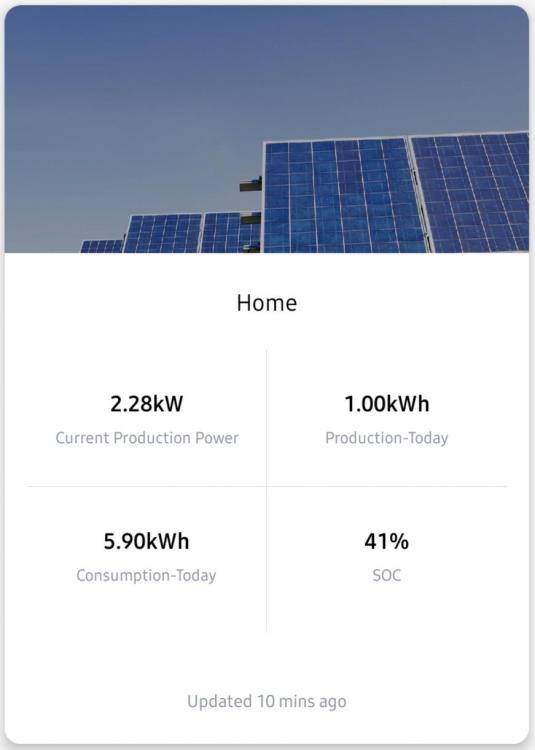This screenshot has height=750, width=535.
Task: Tap the Consumption-Today label
Action: tap(146, 575)
